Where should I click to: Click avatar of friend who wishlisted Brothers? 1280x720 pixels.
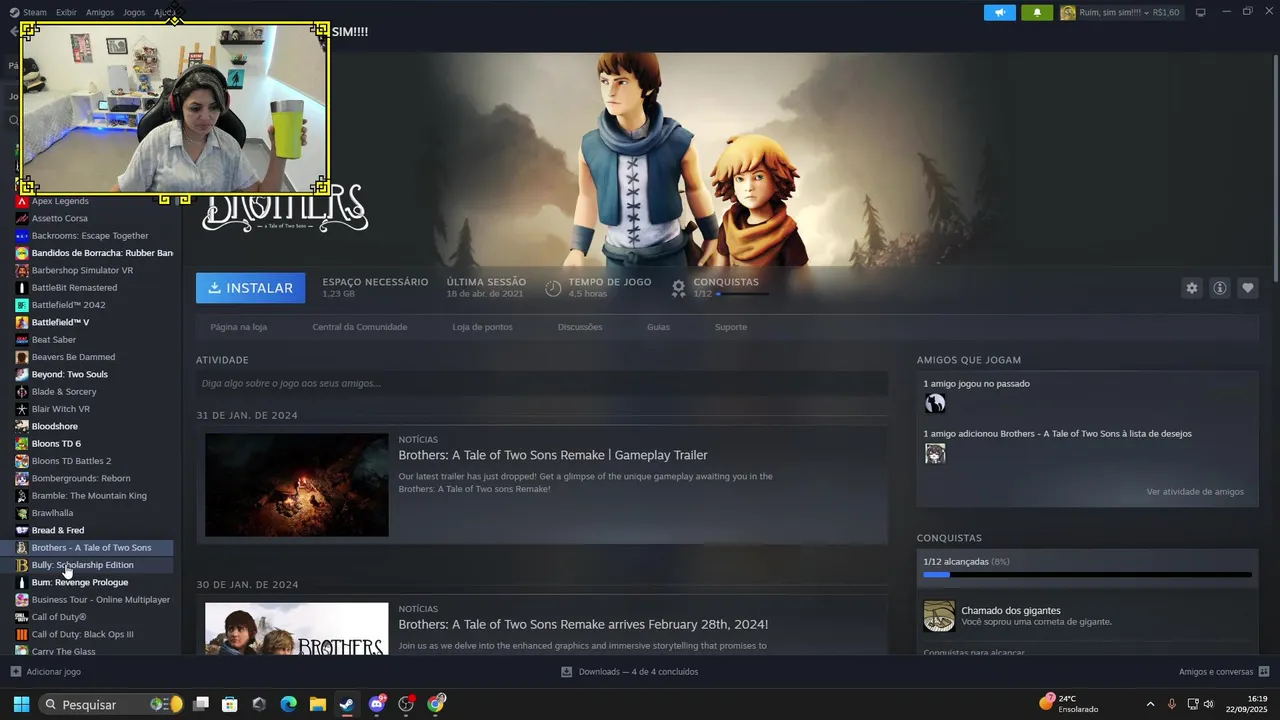click(x=935, y=454)
